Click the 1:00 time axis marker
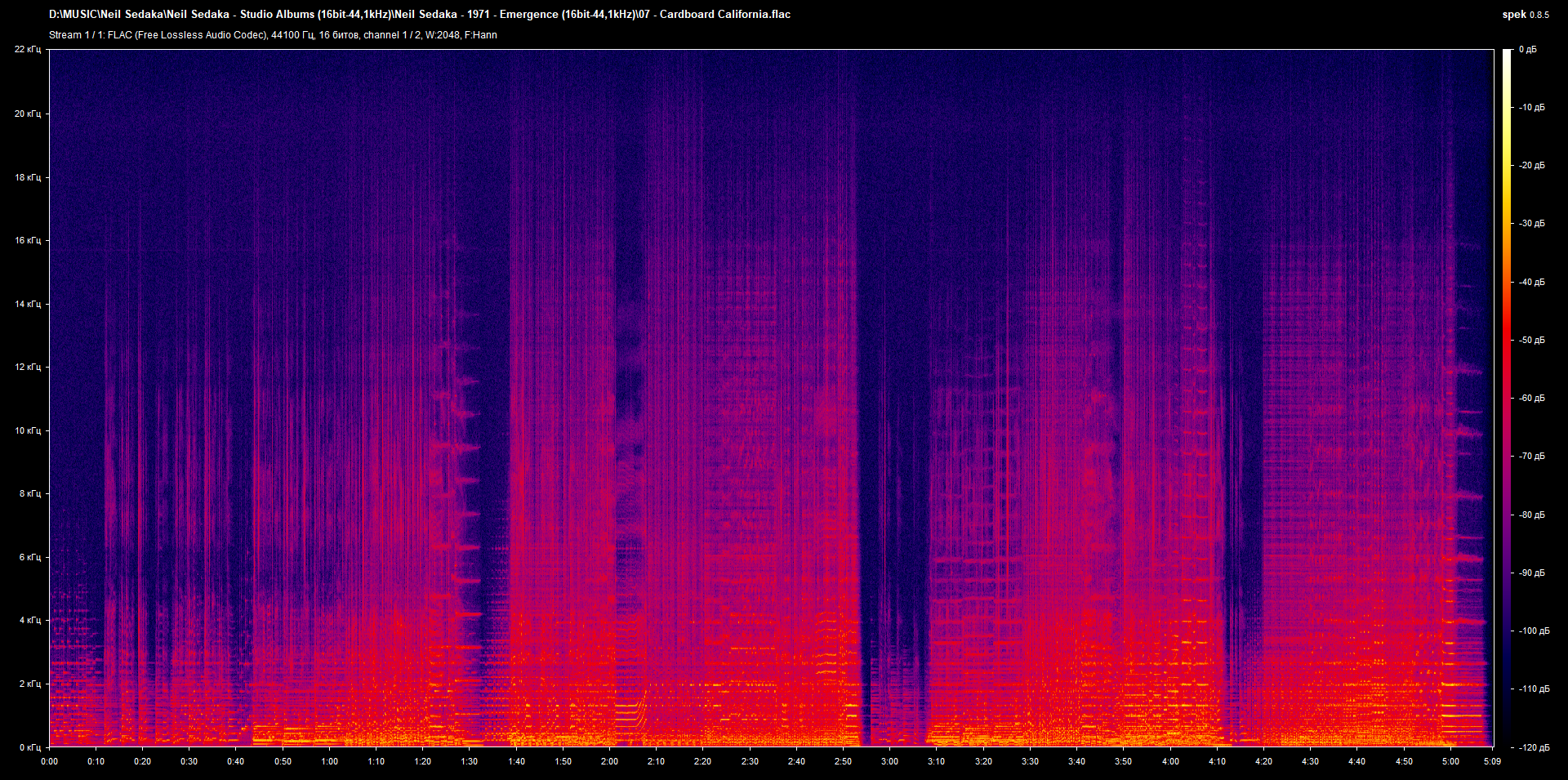Screen dimensions: 1568x780 coord(329,761)
